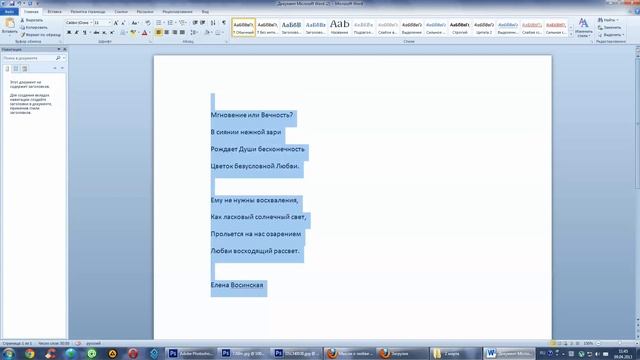Open Изменить стили (Change Styles) menu
Image resolution: width=640 pixels, height=360 pixels.
pos(584,27)
